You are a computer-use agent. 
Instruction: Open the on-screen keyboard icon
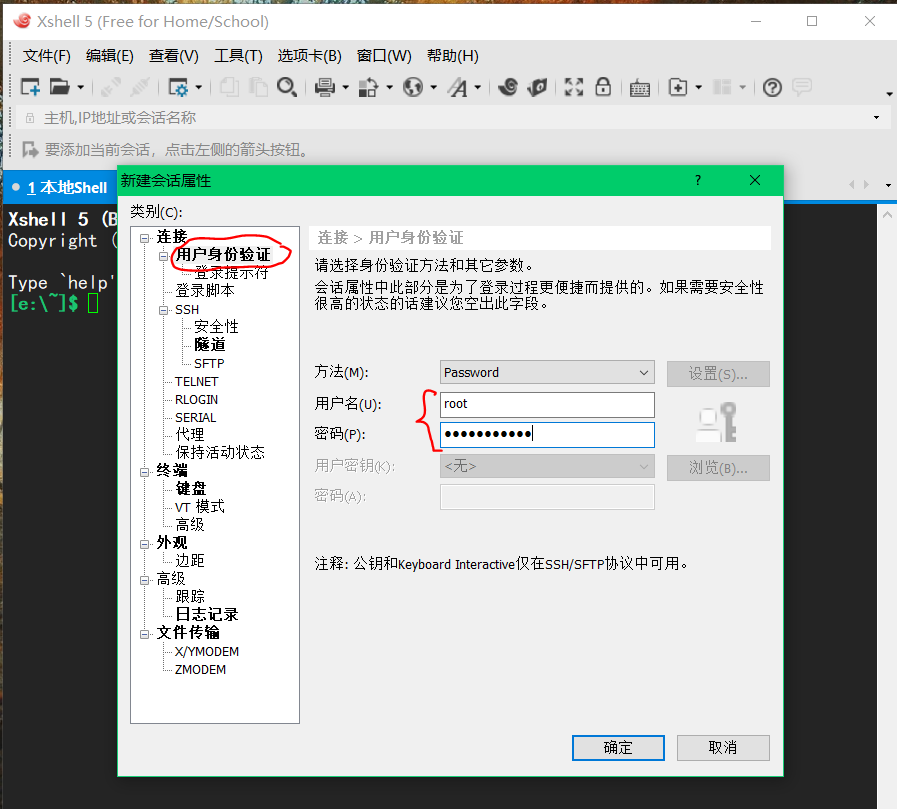640,88
